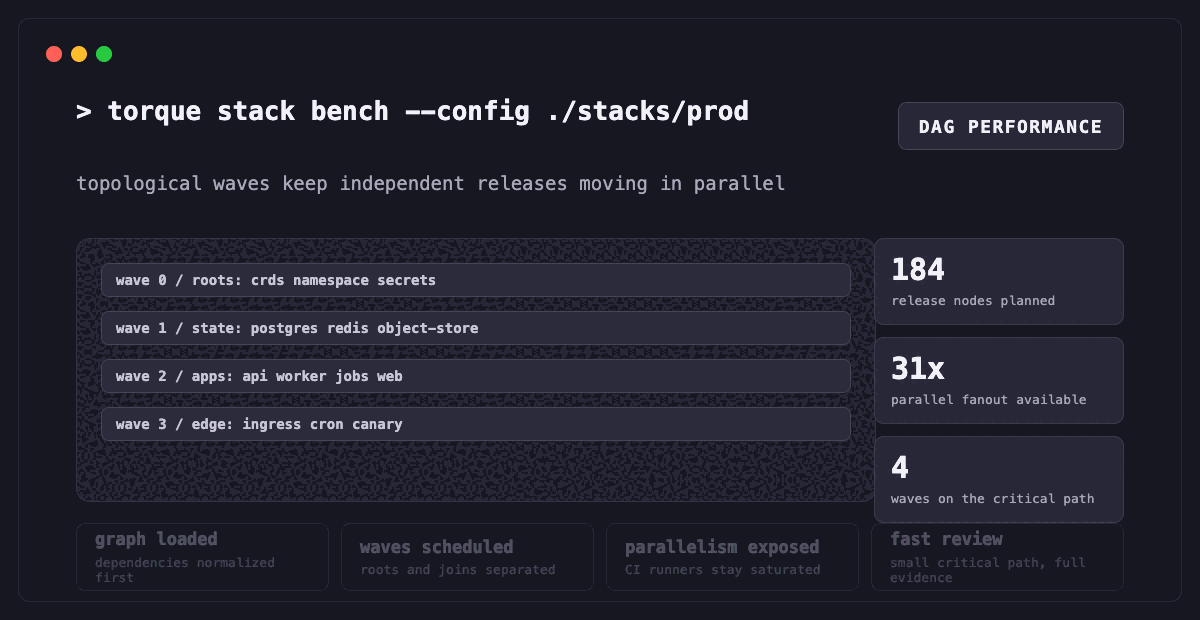Open the 184 release nodes planned card
This screenshot has height=620, width=1200.
click(x=999, y=281)
